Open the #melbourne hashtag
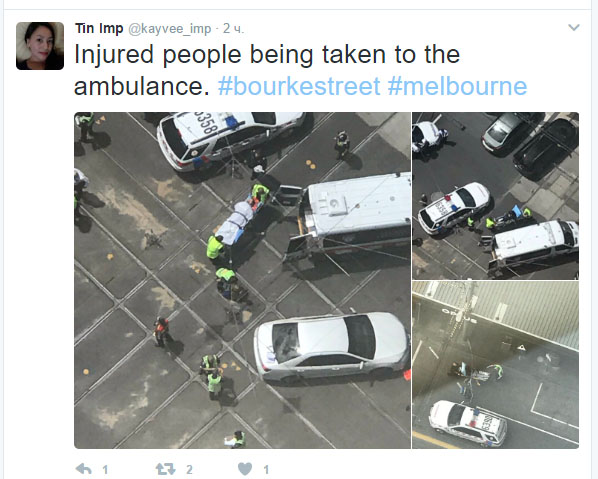This screenshot has width=598, height=479. click(x=457, y=86)
